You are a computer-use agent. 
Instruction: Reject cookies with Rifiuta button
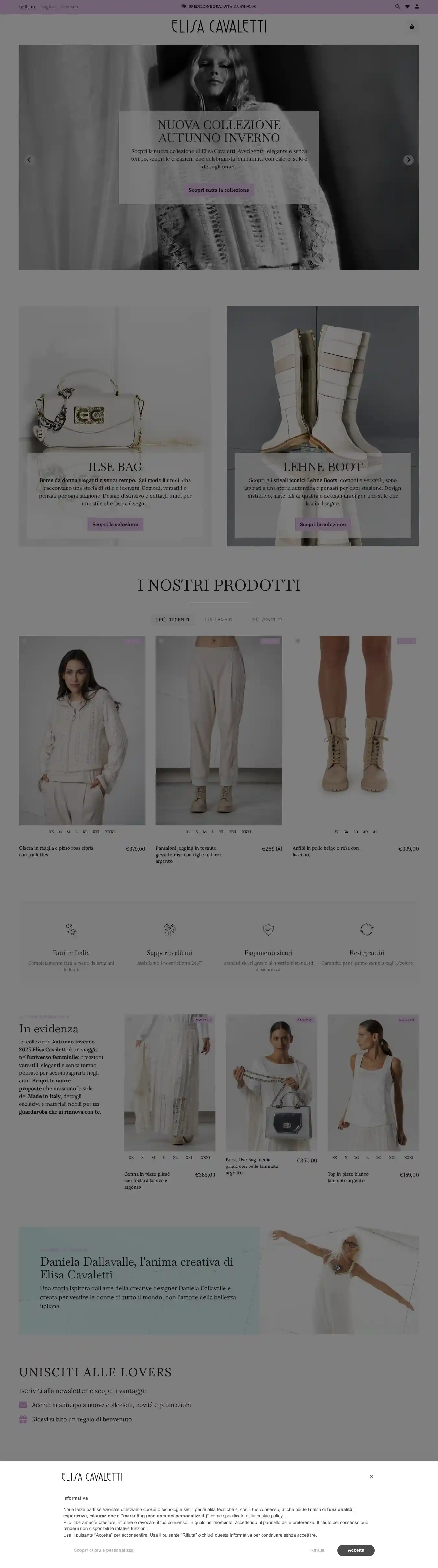tap(317, 1550)
